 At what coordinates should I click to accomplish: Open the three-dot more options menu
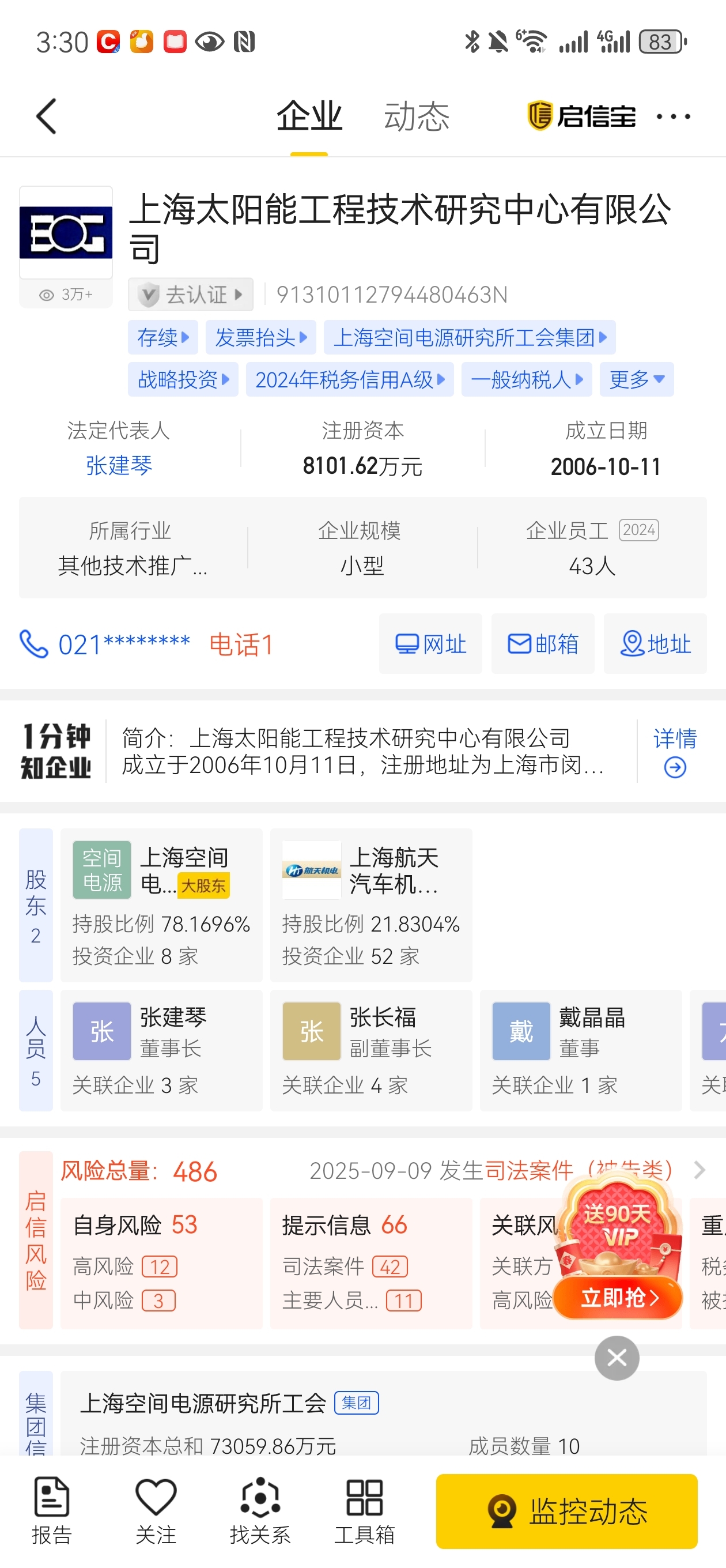click(x=673, y=116)
